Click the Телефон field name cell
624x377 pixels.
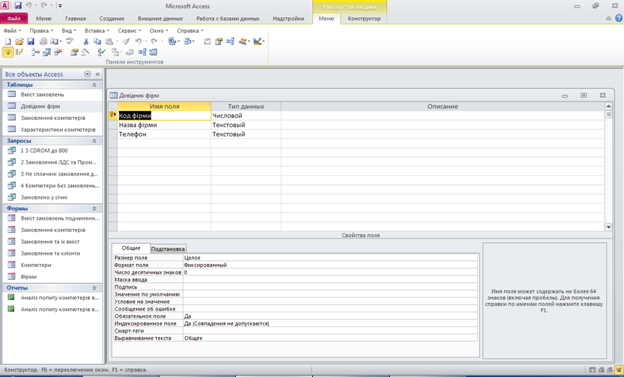click(x=164, y=134)
